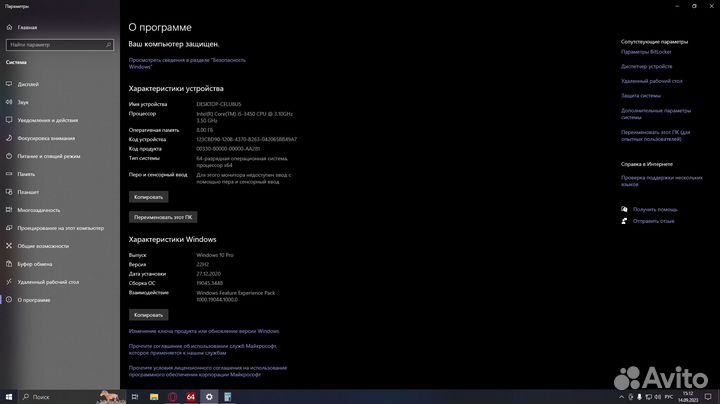Image resolution: width=720 pixels, height=404 pixels.
Task: Read the Microsoft services agreement link
Action: pyautogui.click(x=202, y=349)
